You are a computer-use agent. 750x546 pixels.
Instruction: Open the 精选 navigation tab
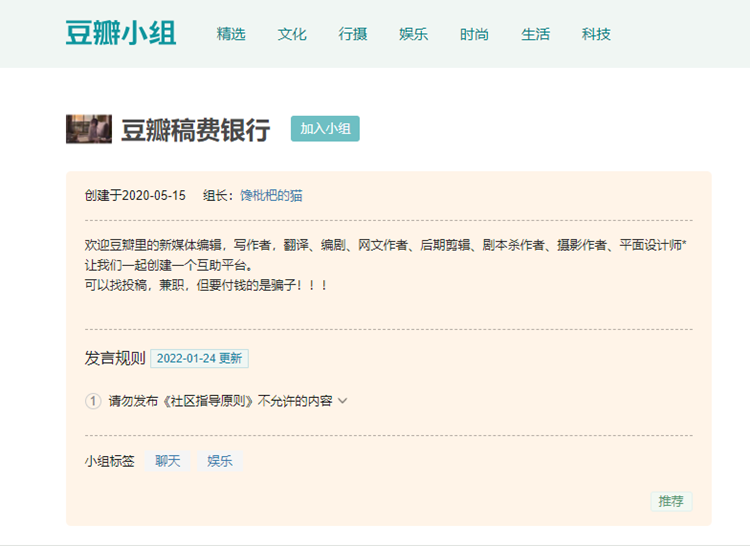[231, 34]
